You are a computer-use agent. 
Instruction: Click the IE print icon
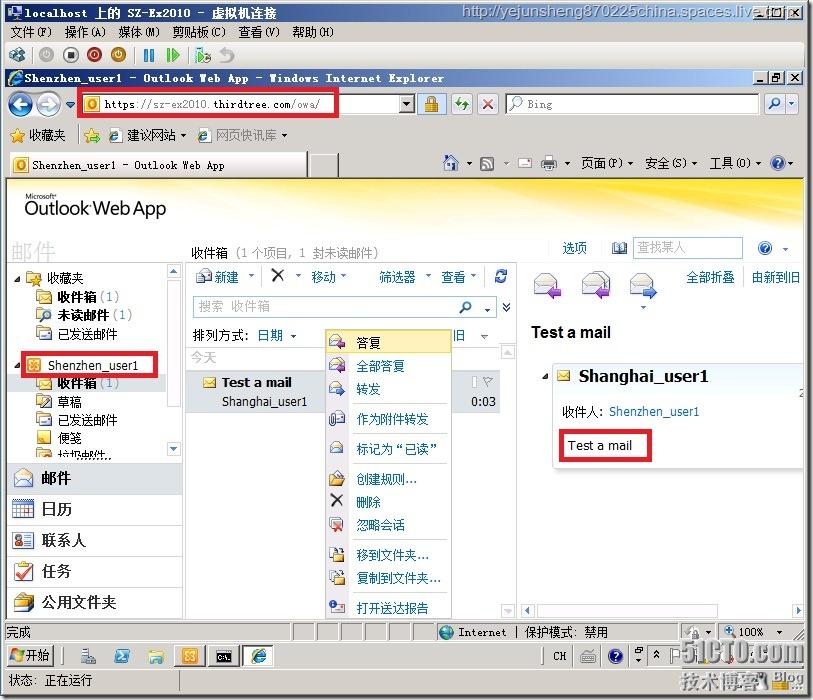(549, 164)
